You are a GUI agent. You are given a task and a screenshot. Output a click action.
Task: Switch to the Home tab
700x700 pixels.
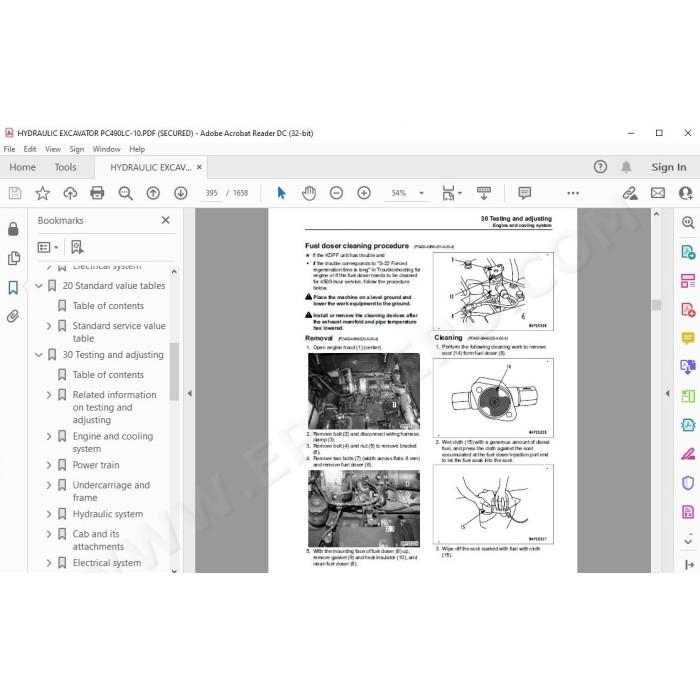tap(22, 167)
